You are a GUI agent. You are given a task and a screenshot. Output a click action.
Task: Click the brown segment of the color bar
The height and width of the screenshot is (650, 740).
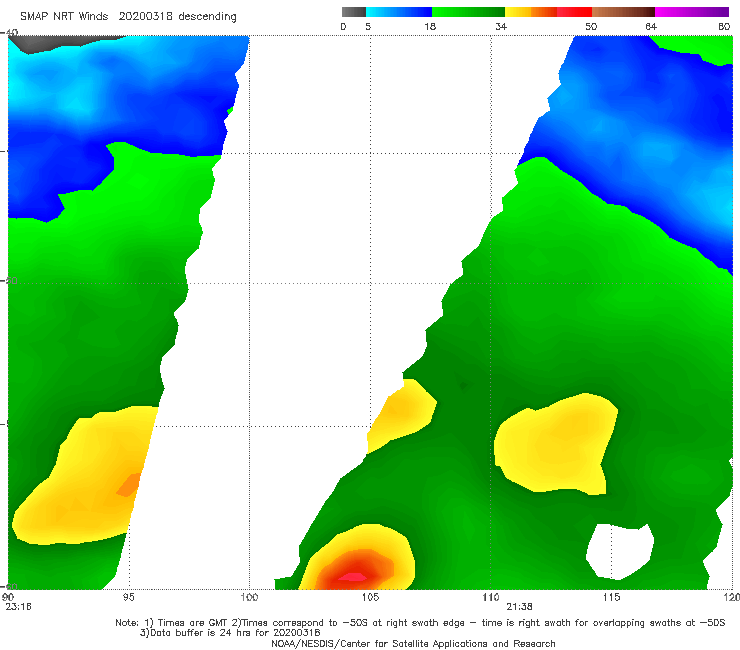[623, 12]
